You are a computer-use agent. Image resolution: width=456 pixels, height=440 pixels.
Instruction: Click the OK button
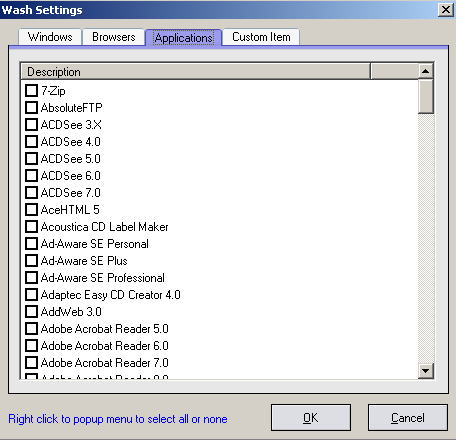(x=311, y=418)
